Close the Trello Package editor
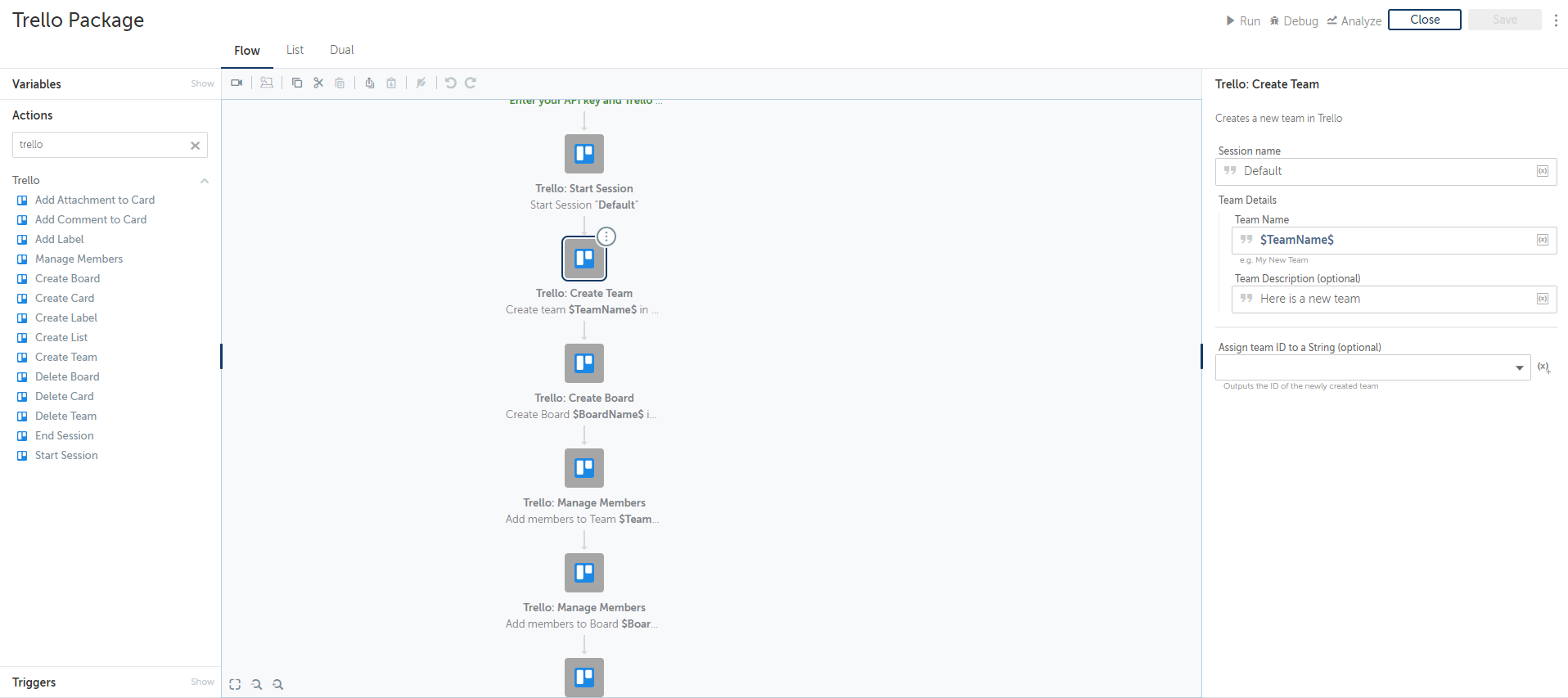1568x698 pixels. tap(1425, 20)
